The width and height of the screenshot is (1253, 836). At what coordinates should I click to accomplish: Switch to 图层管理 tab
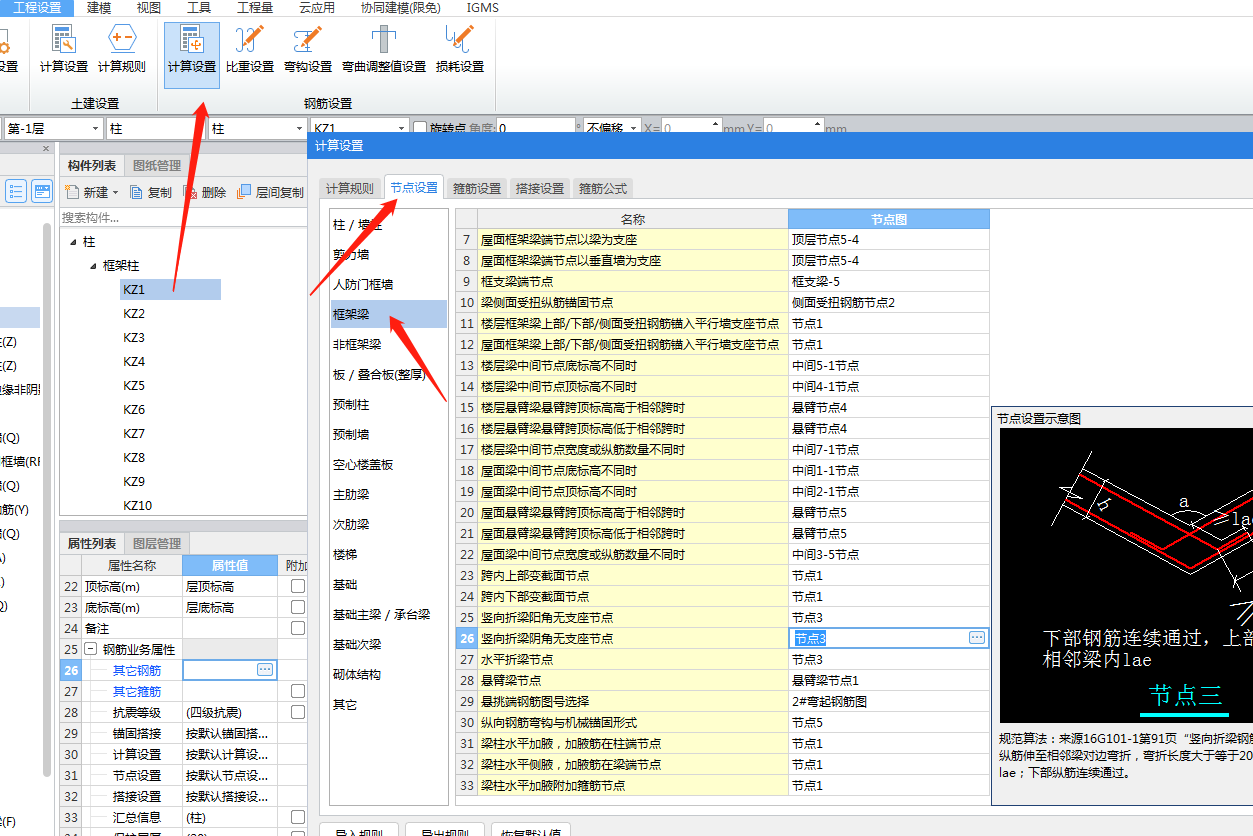click(x=157, y=544)
